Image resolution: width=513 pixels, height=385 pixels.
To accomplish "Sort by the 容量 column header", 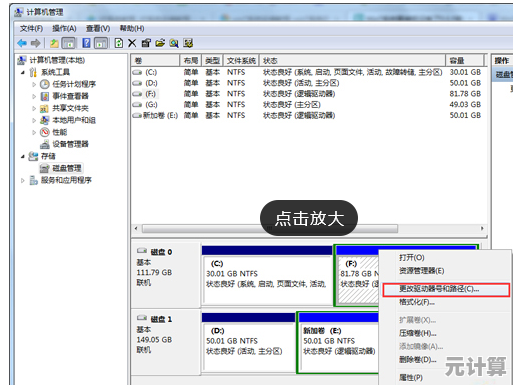I will (465, 61).
